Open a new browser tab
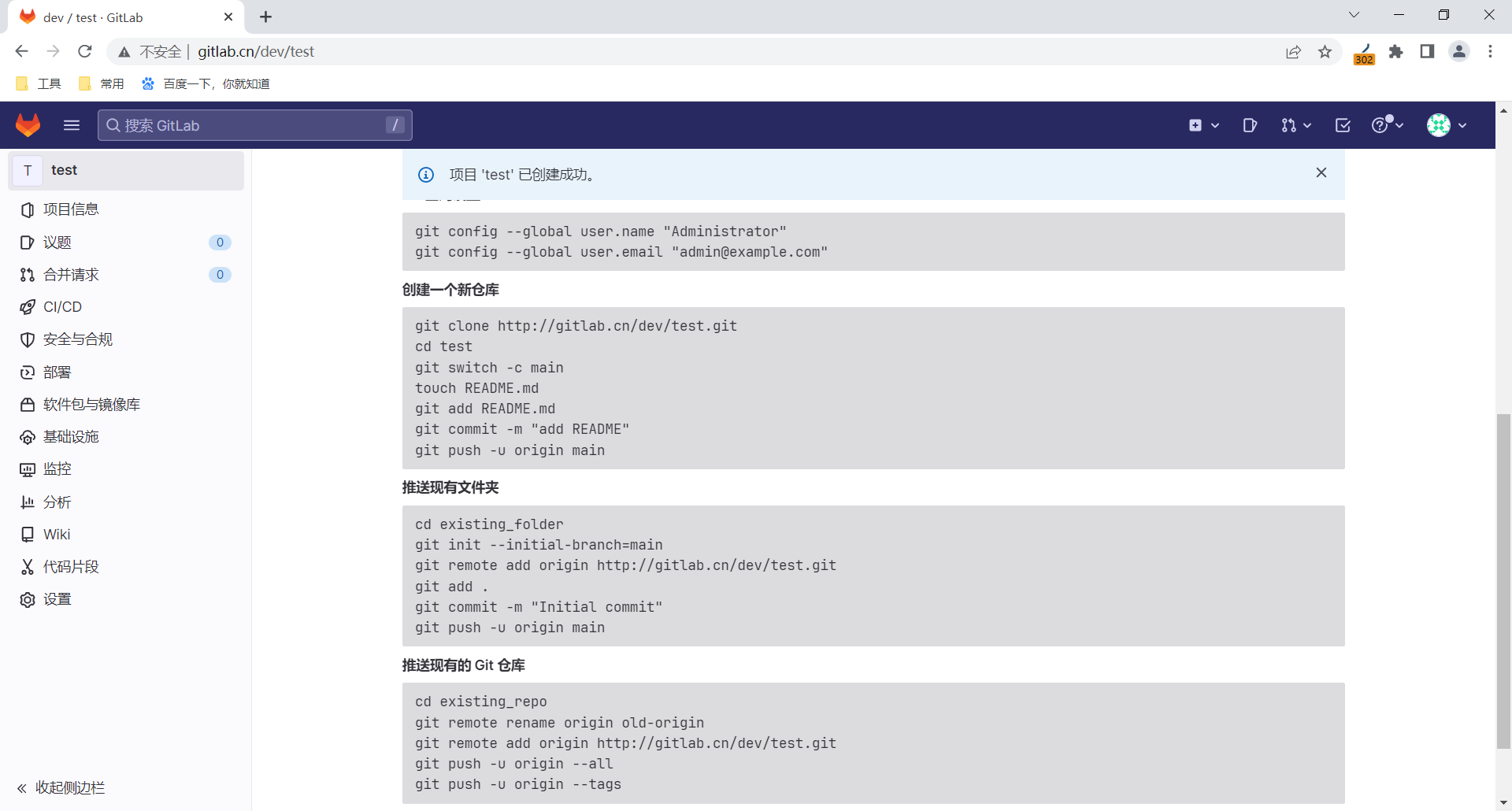This screenshot has width=1512, height=811. 266,17
